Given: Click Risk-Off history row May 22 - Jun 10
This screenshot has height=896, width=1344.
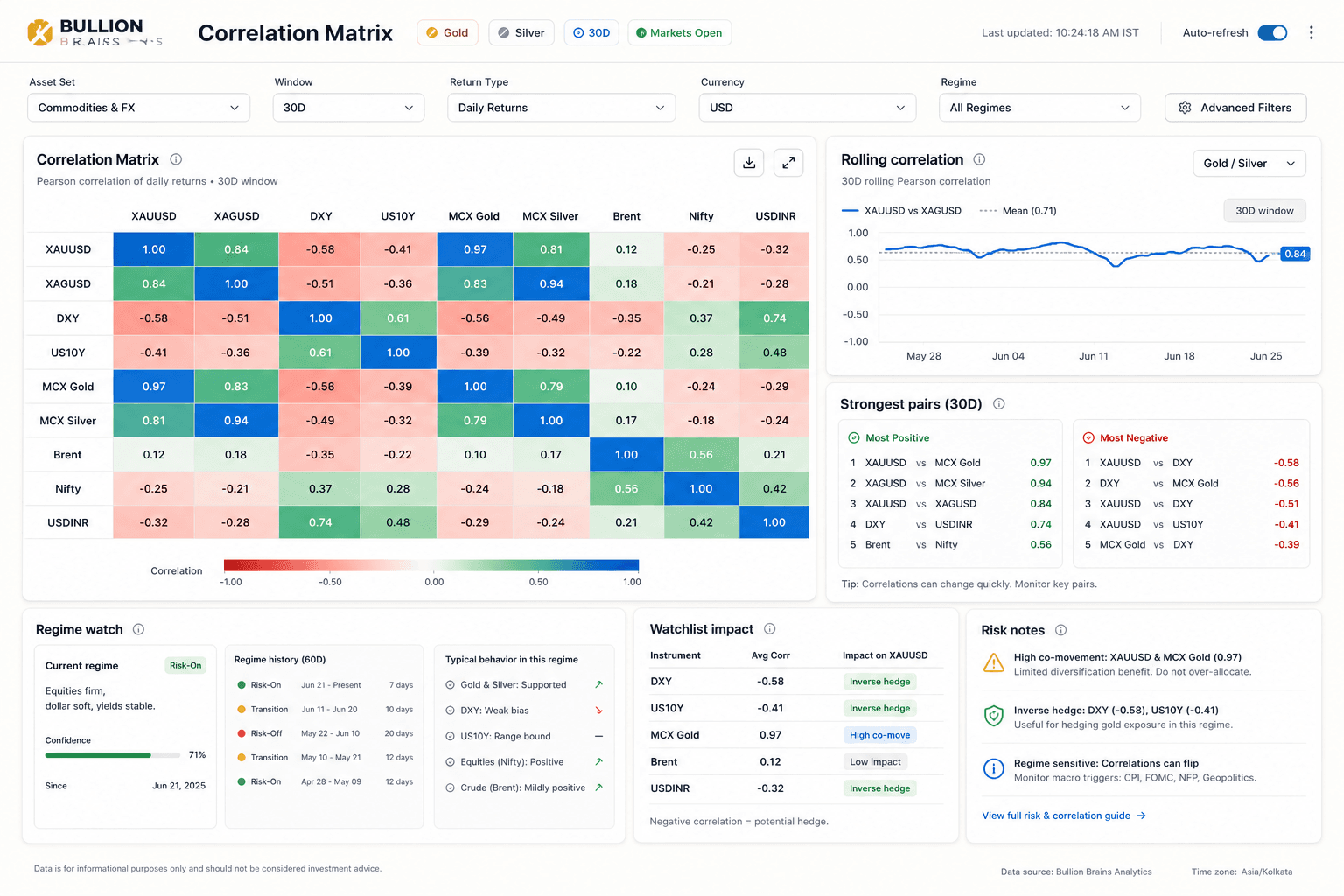Looking at the screenshot, I should click(x=325, y=733).
